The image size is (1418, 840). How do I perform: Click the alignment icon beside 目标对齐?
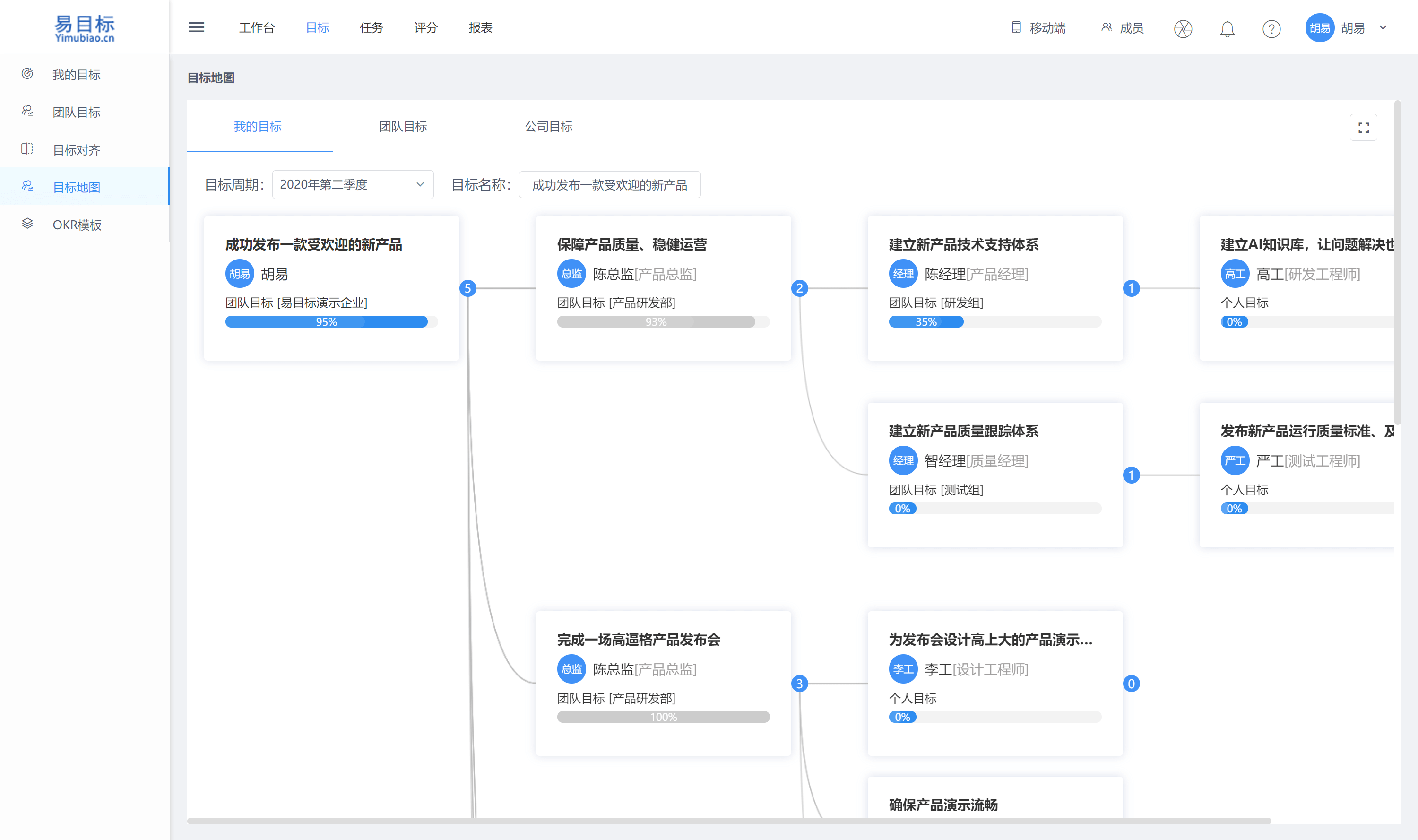[x=27, y=149]
